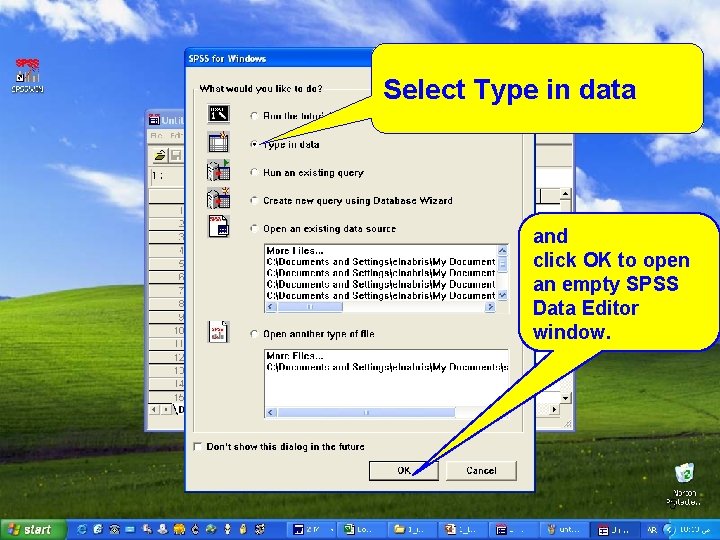This screenshot has width=720, height=540.
Task: Open Norton Protection recycle bin desktop icon
Action: point(684,485)
